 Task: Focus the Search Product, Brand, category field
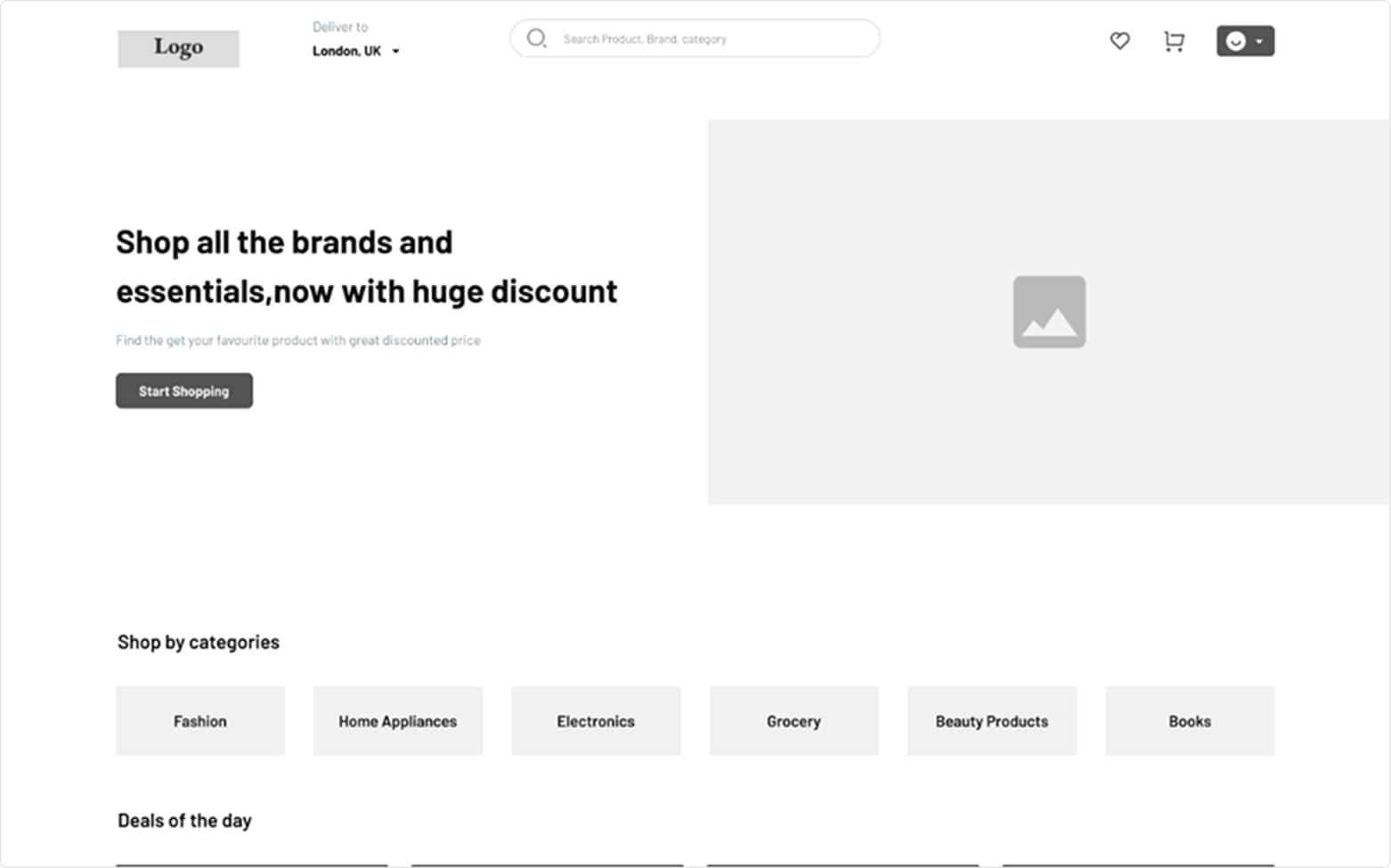pos(704,39)
